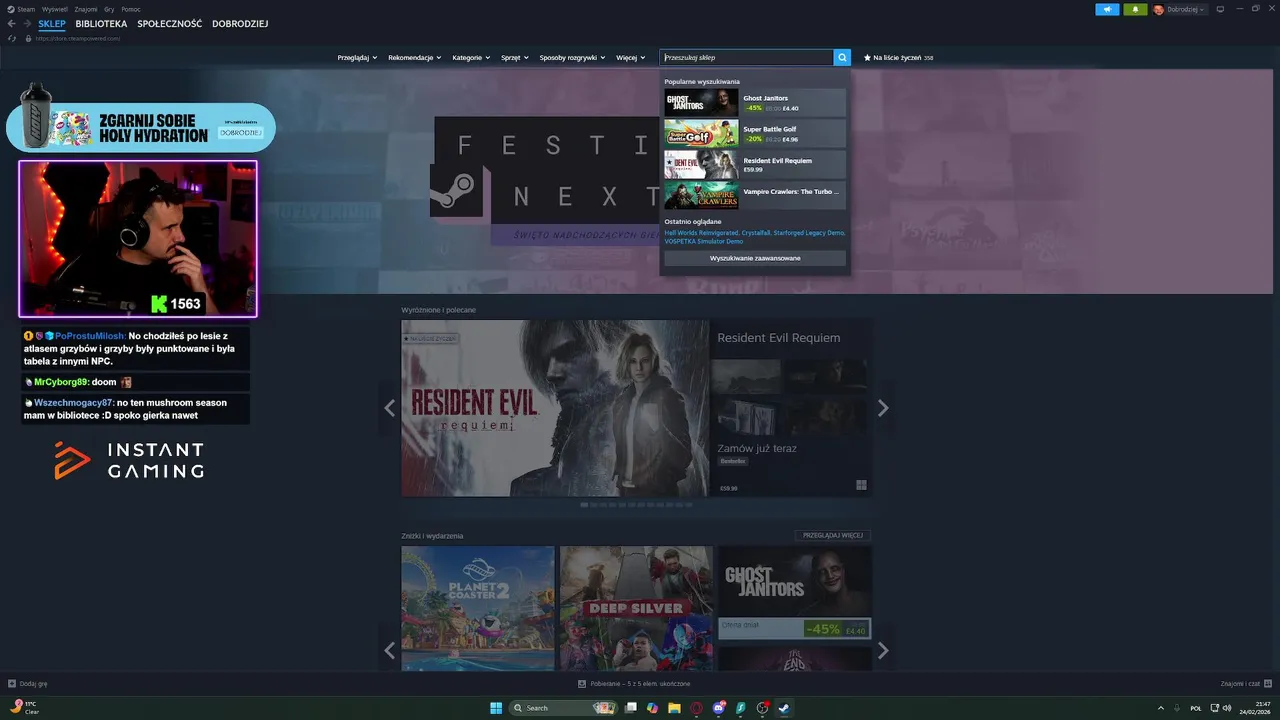Click the padlock icon beside the URL
Viewport: 1280px width, 720px height.
click(28, 38)
